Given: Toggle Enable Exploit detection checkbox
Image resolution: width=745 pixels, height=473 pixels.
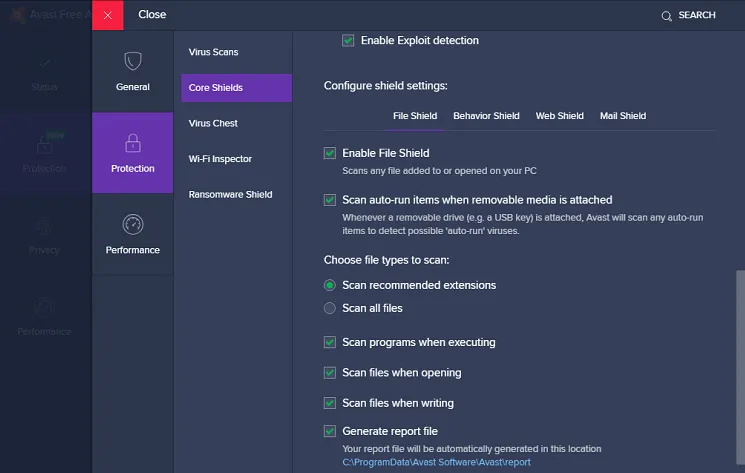Looking at the screenshot, I should click(x=348, y=40).
